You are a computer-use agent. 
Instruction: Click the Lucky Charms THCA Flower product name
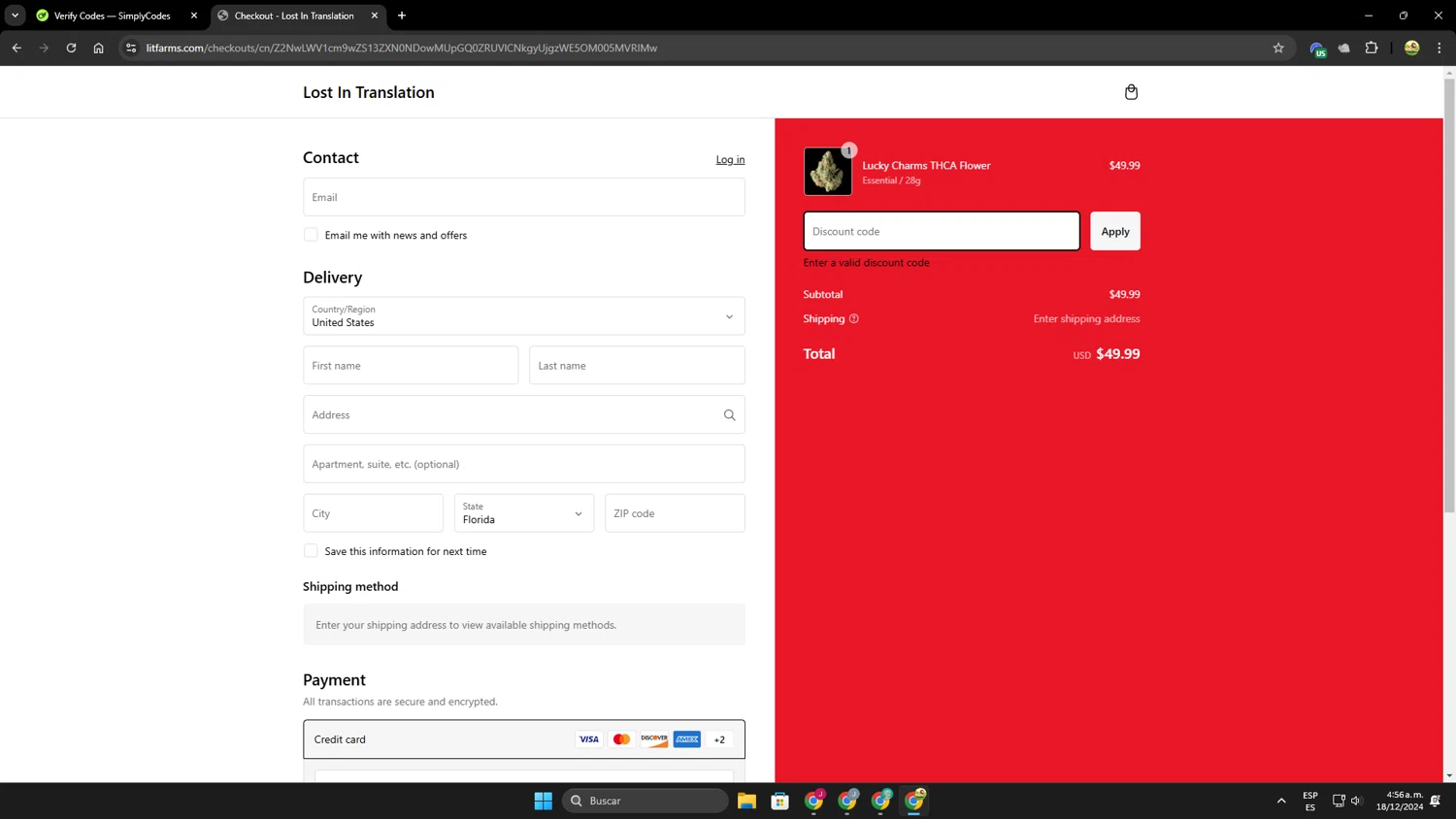click(926, 166)
